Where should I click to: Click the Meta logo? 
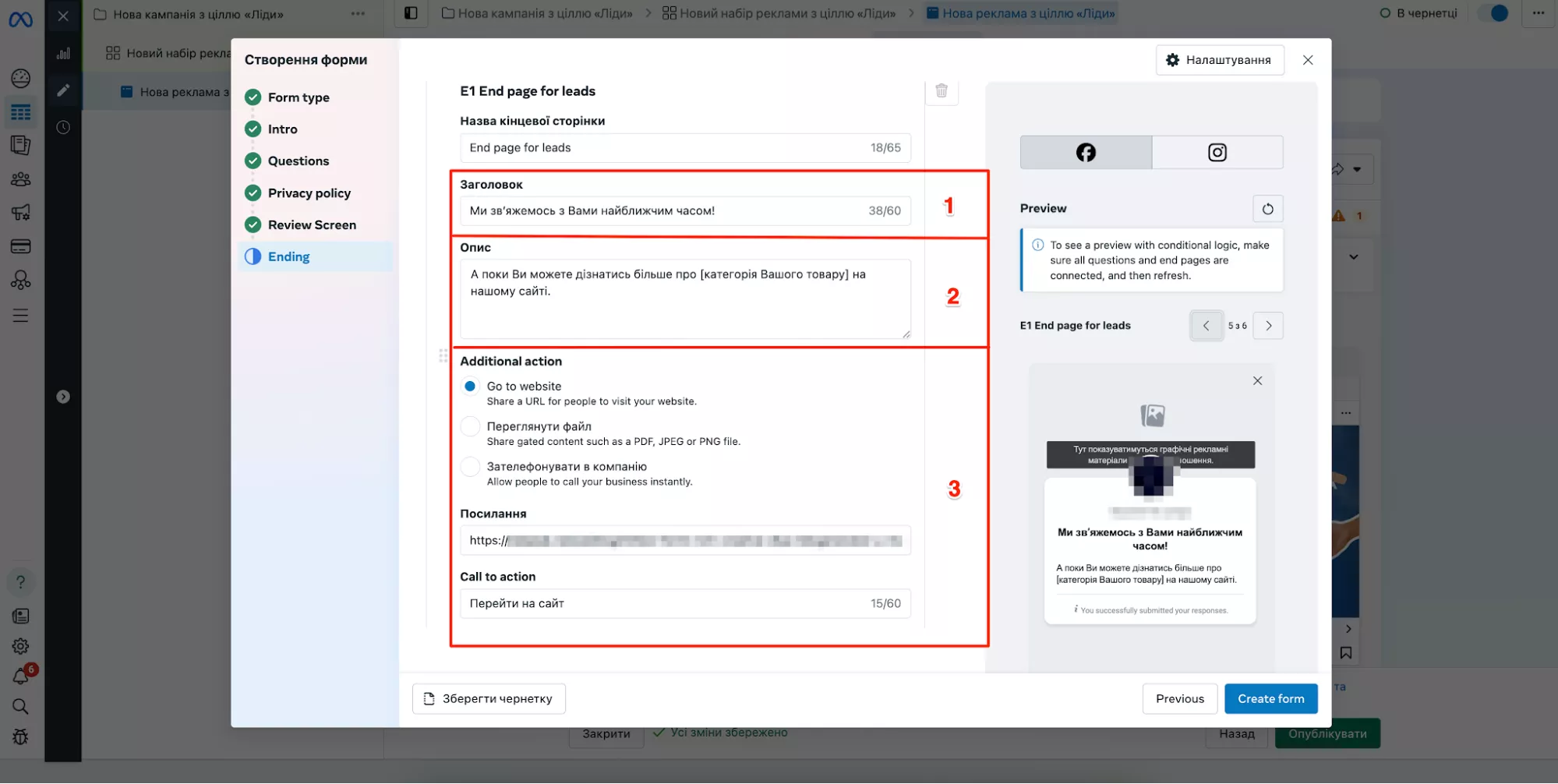(x=21, y=19)
